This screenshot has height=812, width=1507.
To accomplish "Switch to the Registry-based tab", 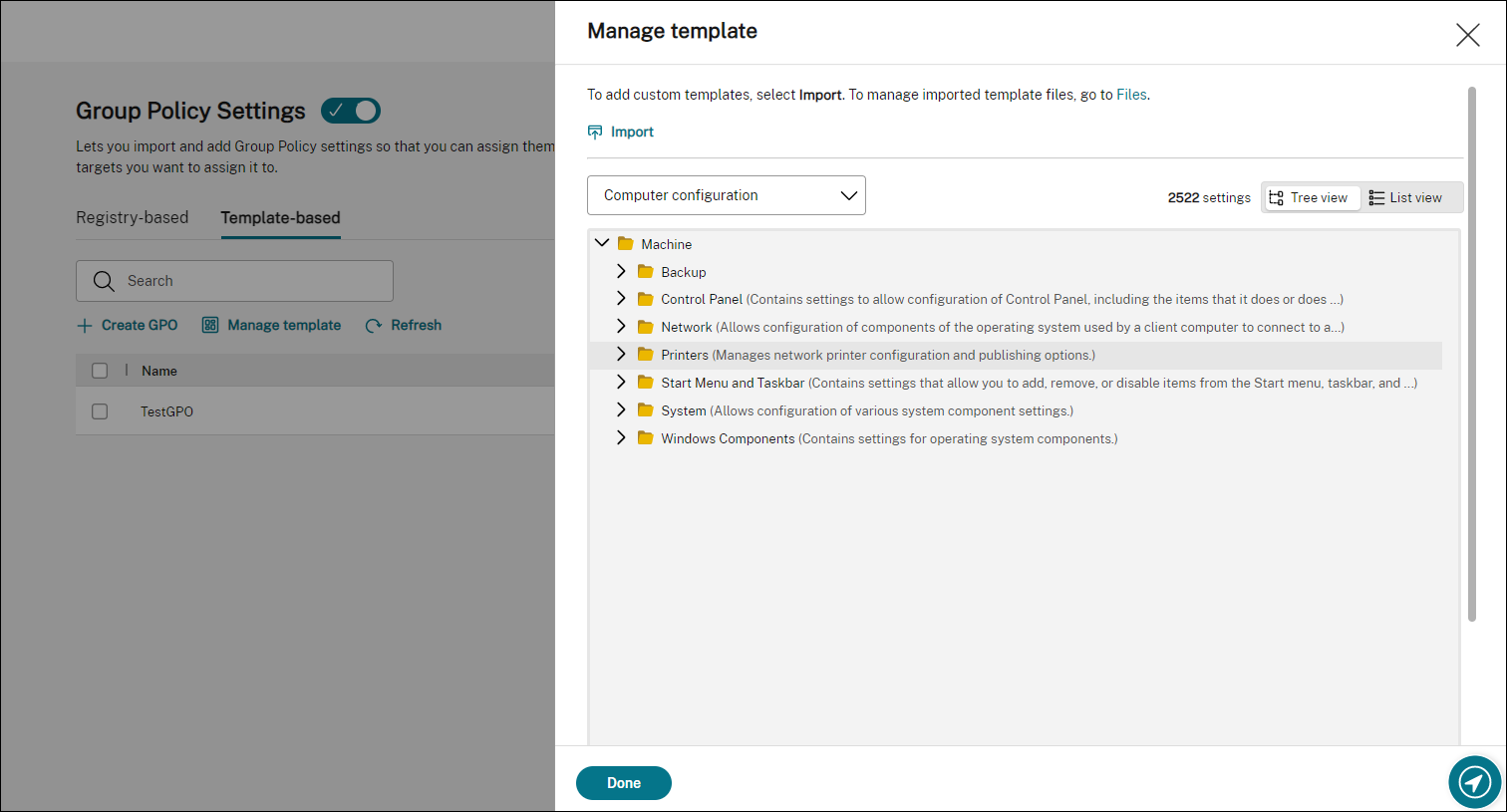I will tap(132, 217).
